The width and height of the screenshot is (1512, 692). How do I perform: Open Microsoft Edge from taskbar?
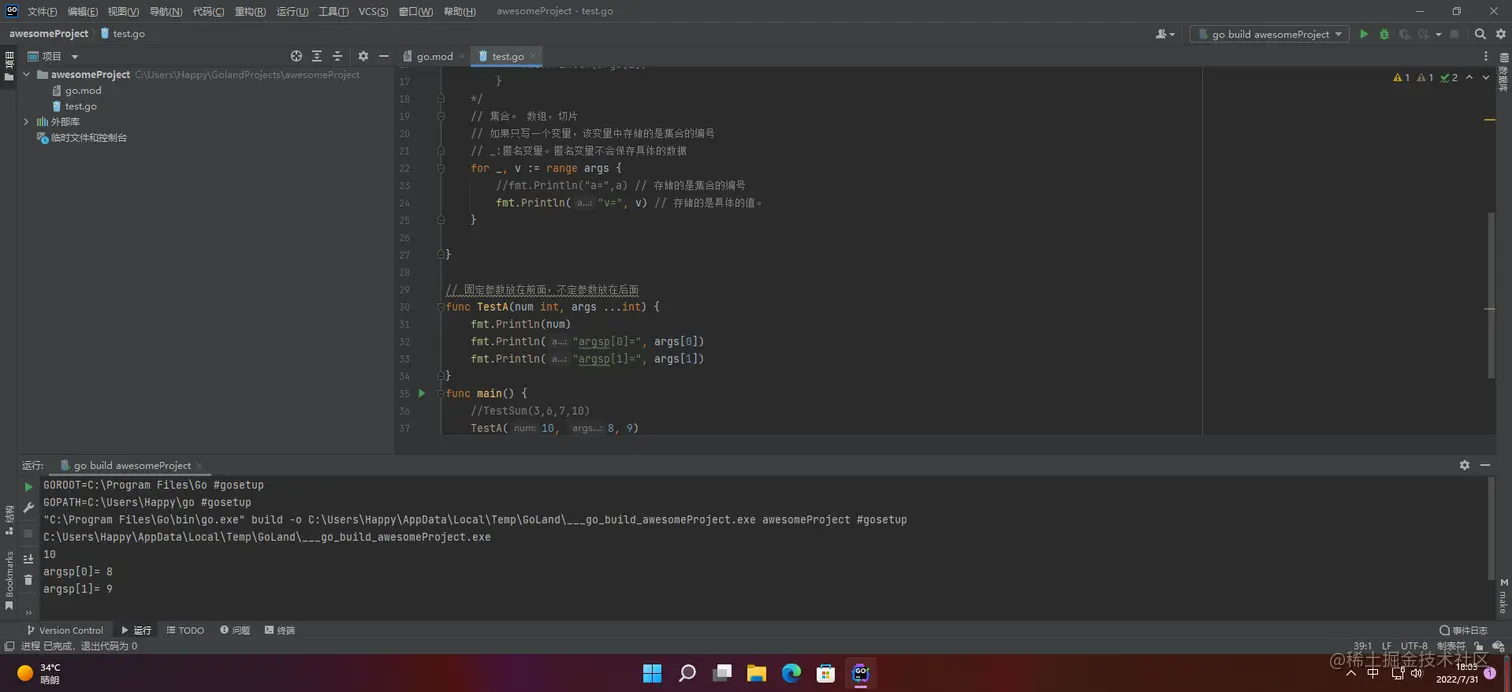791,673
